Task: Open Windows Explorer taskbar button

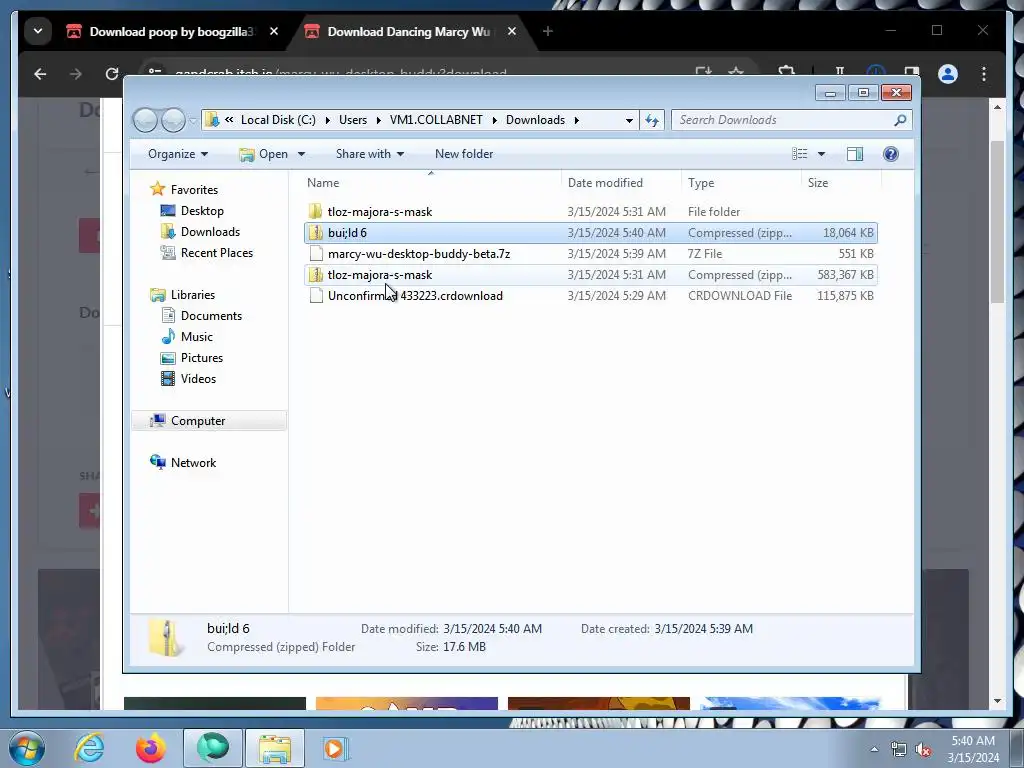Action: point(275,748)
